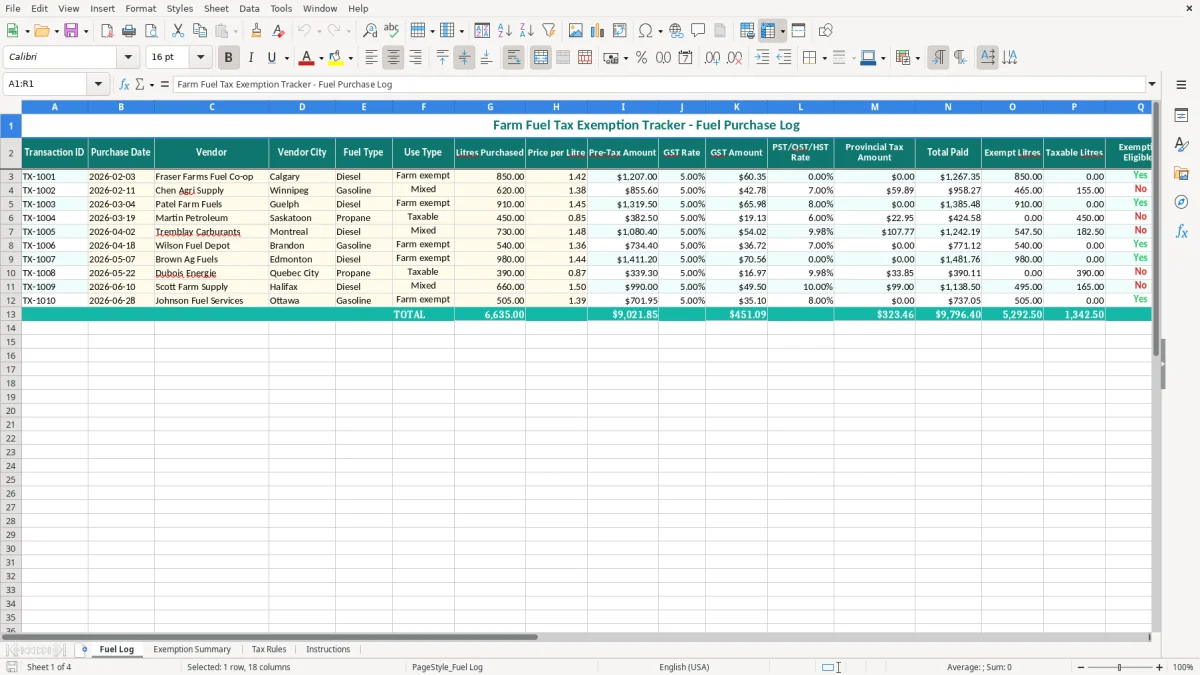Toggle Center Horizontally alignment
This screenshot has width=1200, height=675.
[x=393, y=58]
